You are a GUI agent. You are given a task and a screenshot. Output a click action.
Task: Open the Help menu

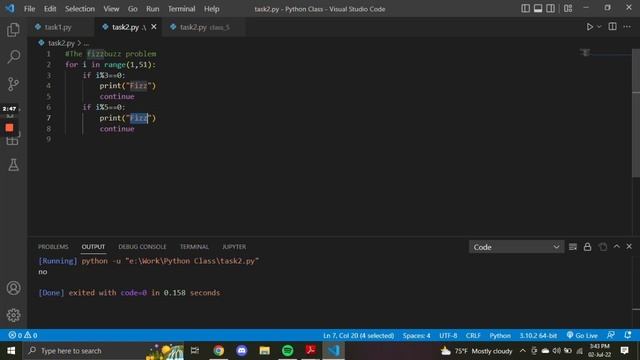click(211, 9)
